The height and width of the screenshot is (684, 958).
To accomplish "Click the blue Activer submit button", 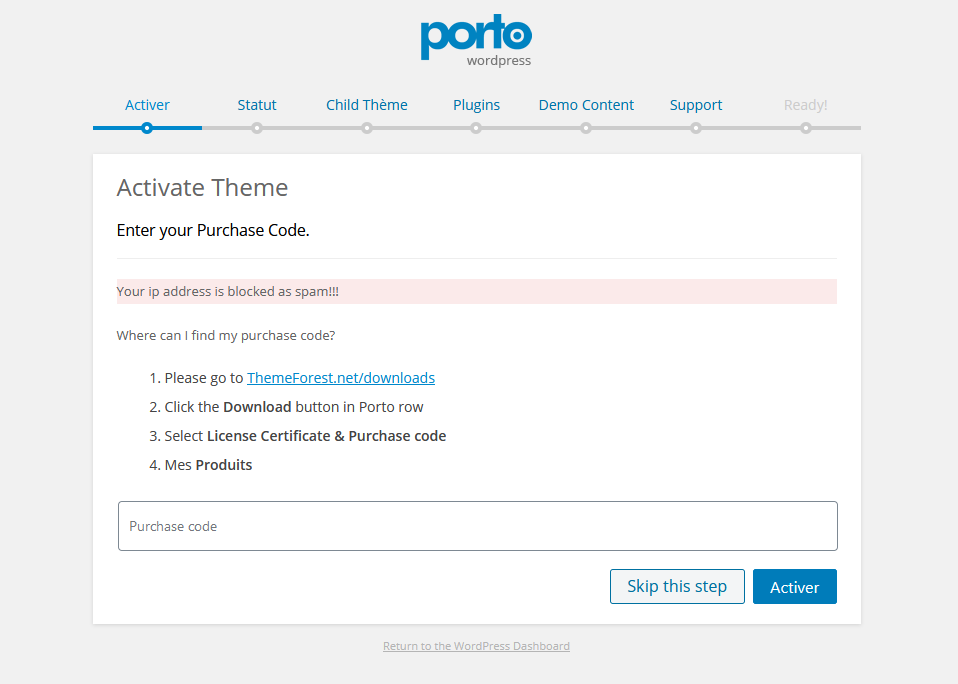I will coord(794,587).
